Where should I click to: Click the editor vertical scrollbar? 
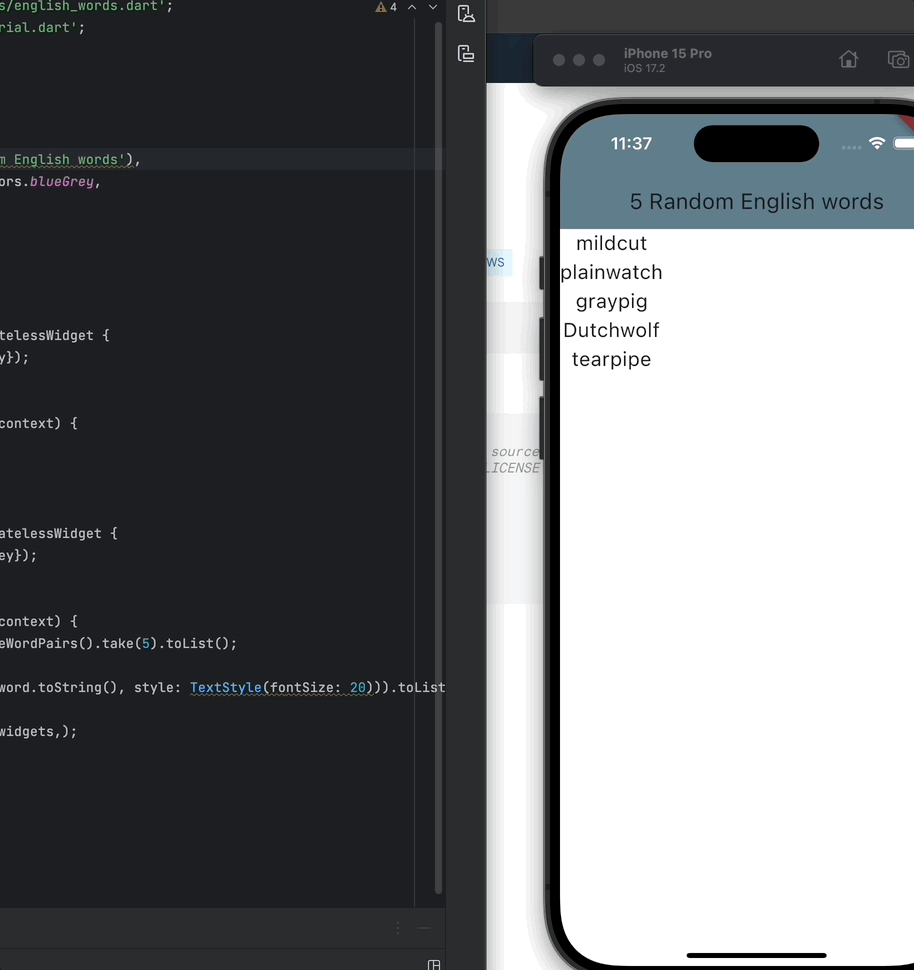(438, 458)
